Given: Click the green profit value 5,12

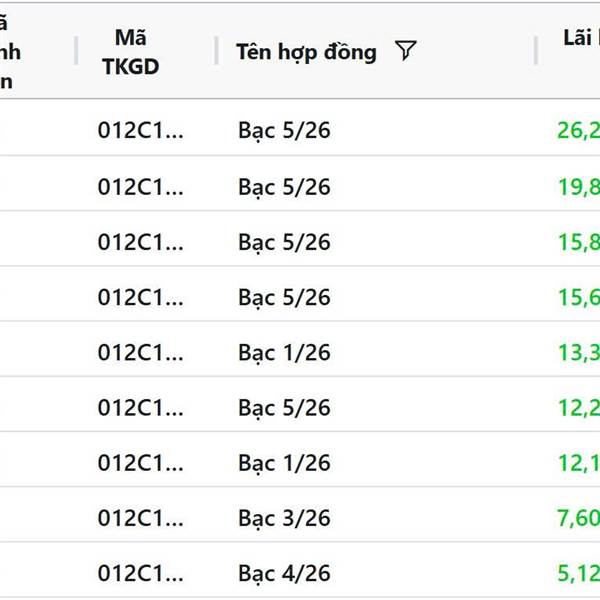Looking at the screenshot, I should tap(578, 574).
